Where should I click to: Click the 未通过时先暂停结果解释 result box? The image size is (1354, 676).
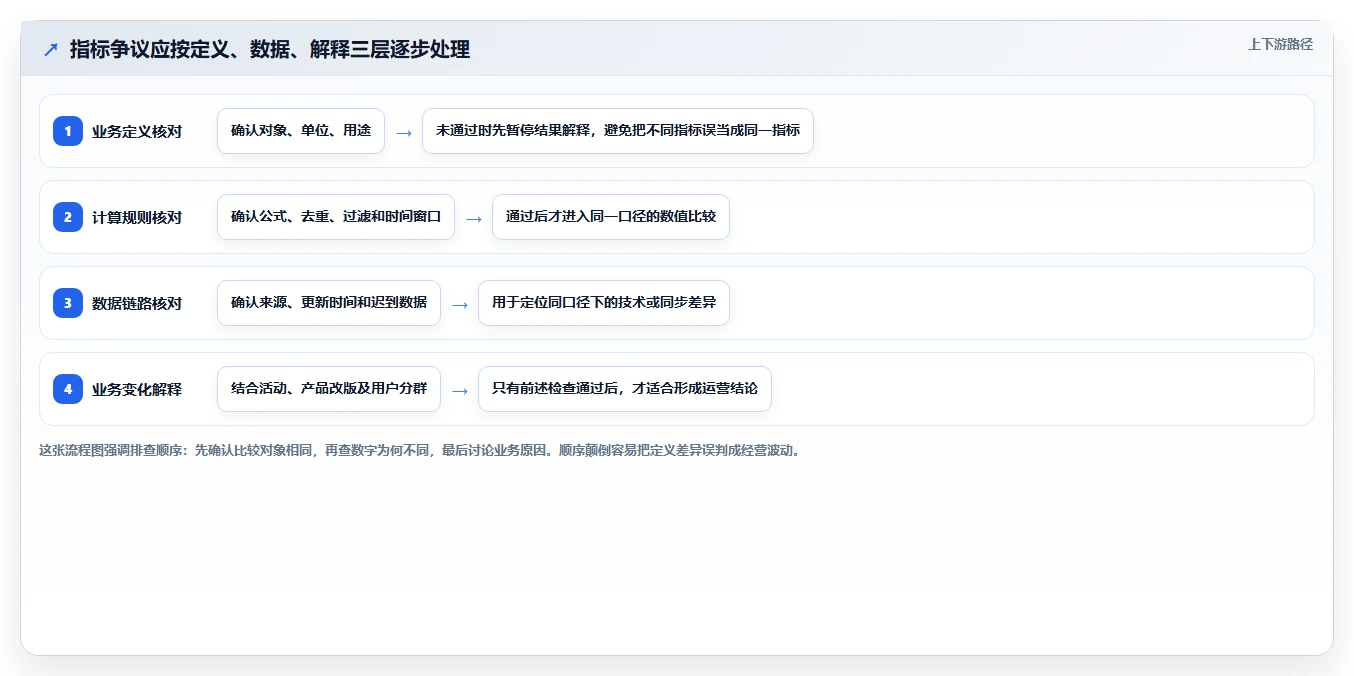(x=618, y=131)
